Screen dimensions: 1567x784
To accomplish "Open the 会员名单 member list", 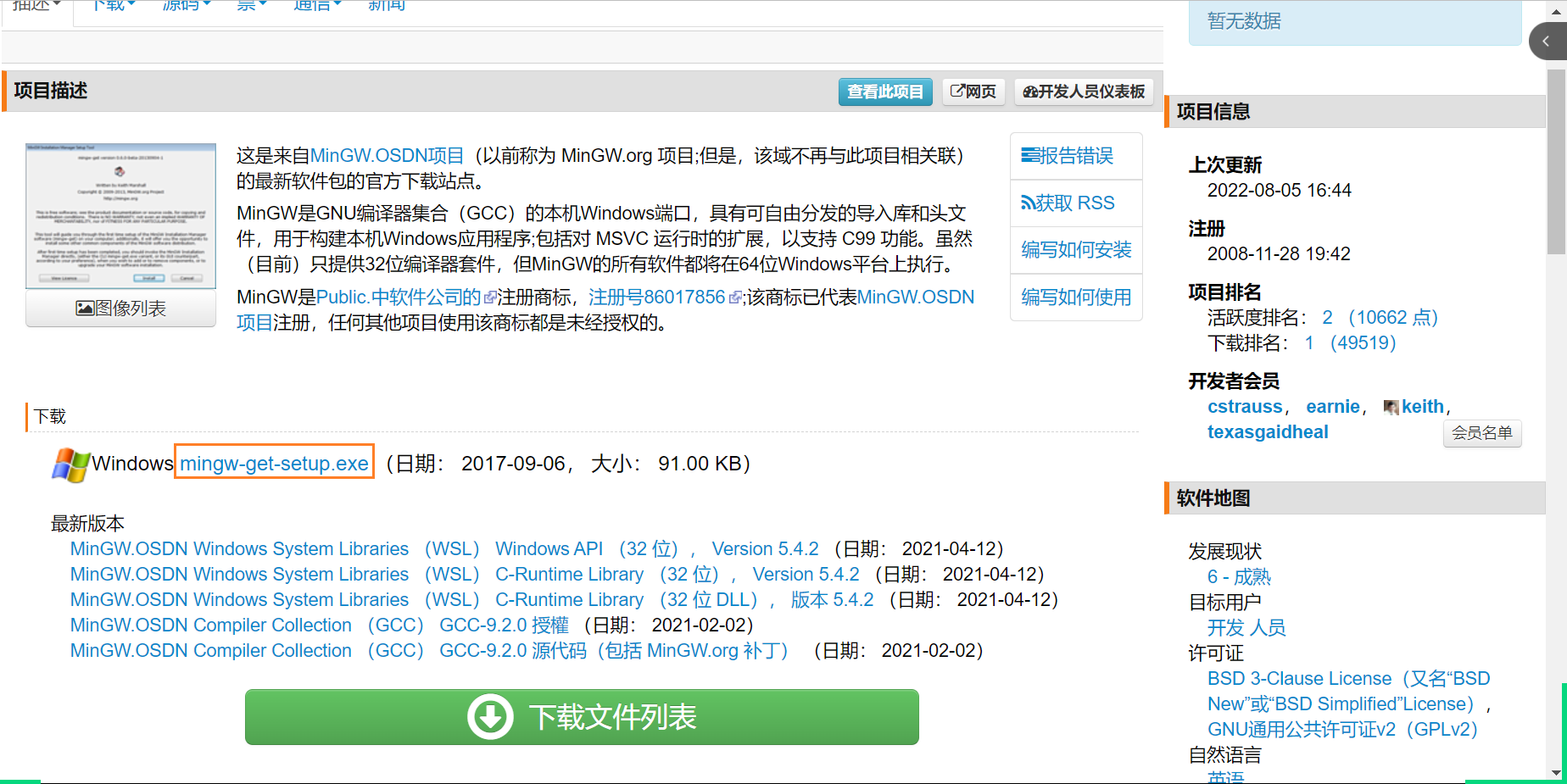I will point(1482,433).
